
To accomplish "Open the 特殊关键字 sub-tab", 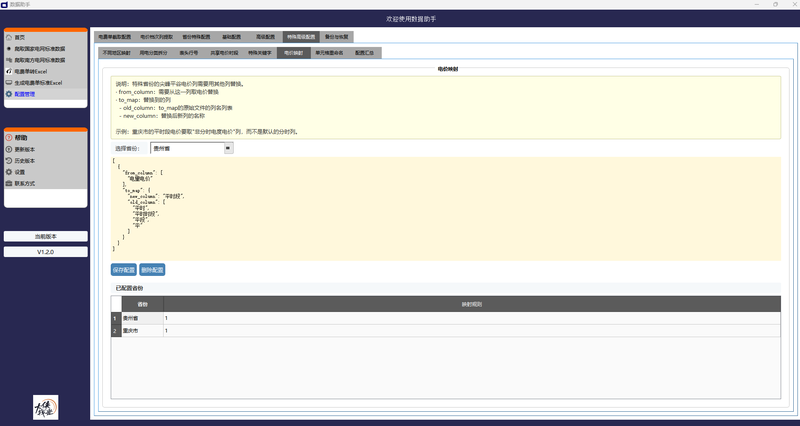I will 260,53.
